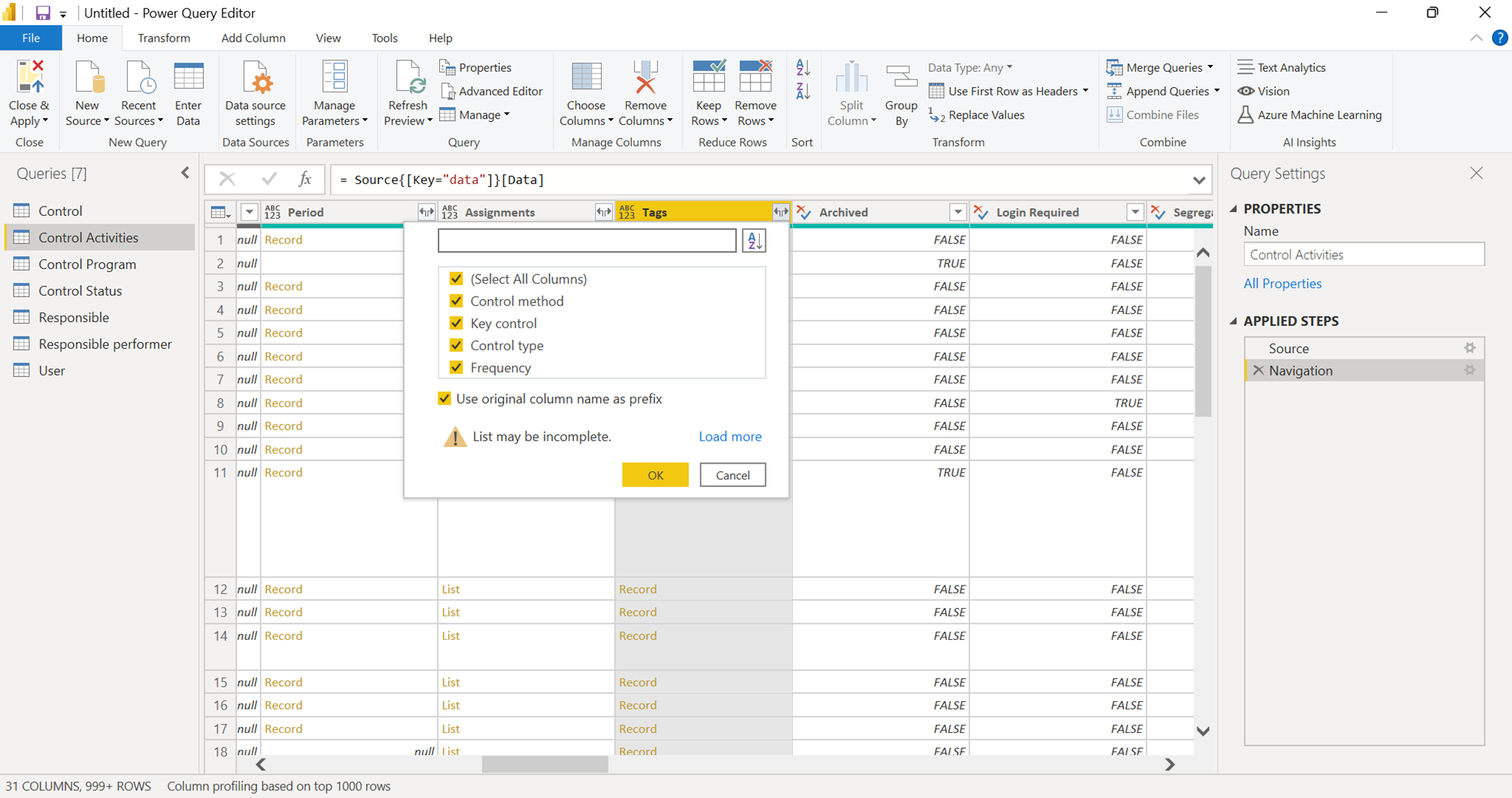Open the Append Queries dropdown
The width and height of the screenshot is (1512, 798).
(1216, 91)
